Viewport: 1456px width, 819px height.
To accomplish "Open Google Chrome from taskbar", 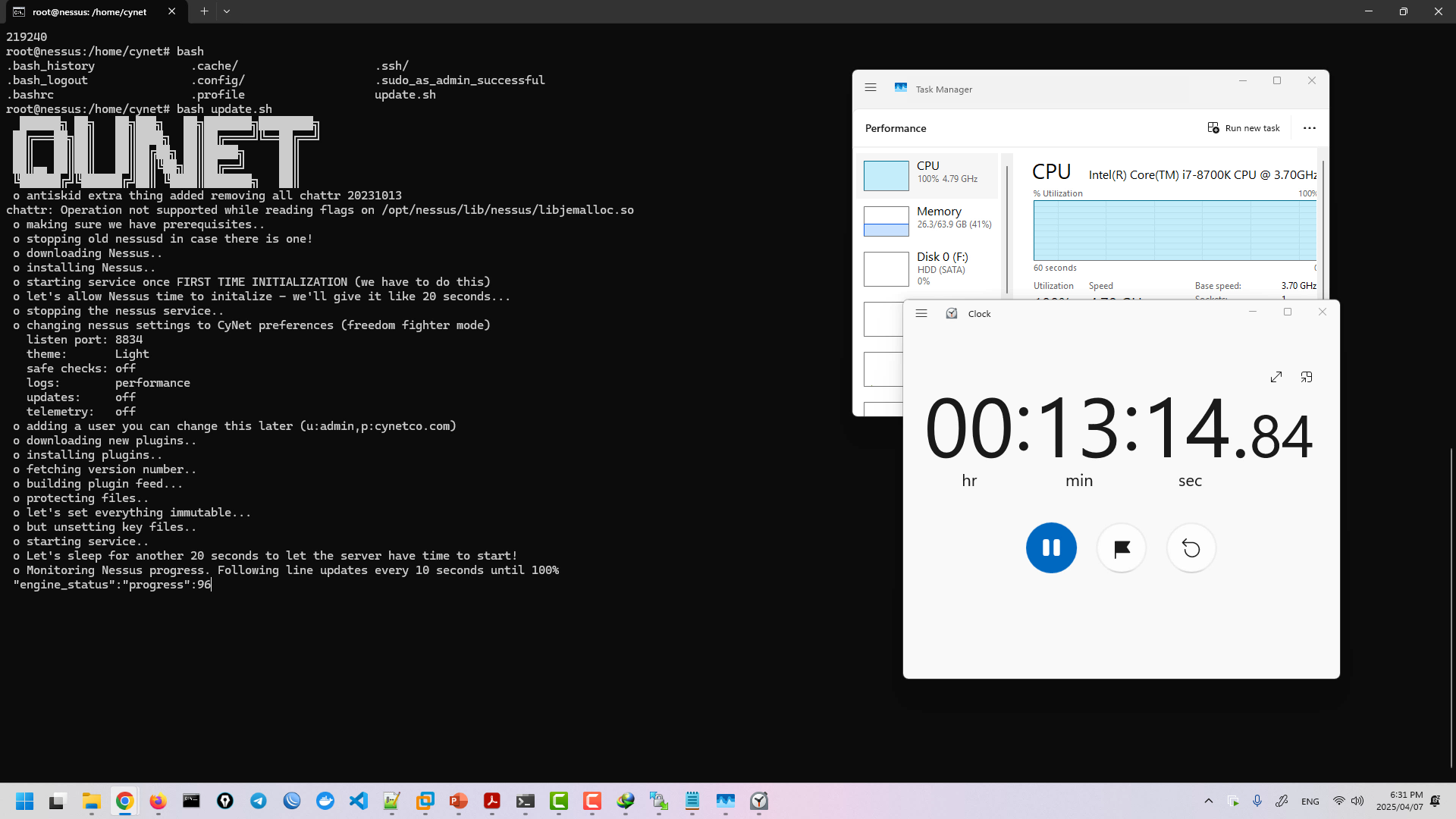I will 125,801.
